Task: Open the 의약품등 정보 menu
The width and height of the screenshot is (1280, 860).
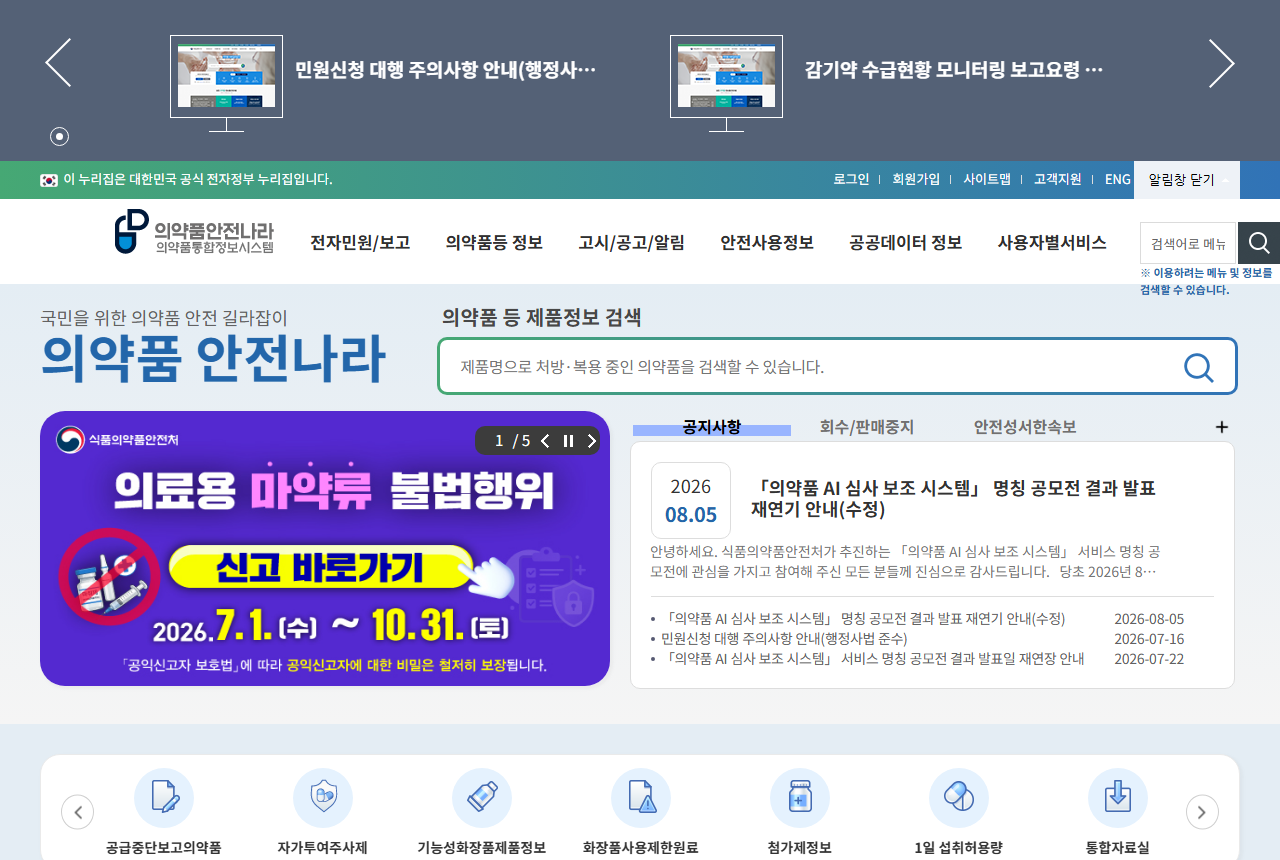Action: (494, 242)
